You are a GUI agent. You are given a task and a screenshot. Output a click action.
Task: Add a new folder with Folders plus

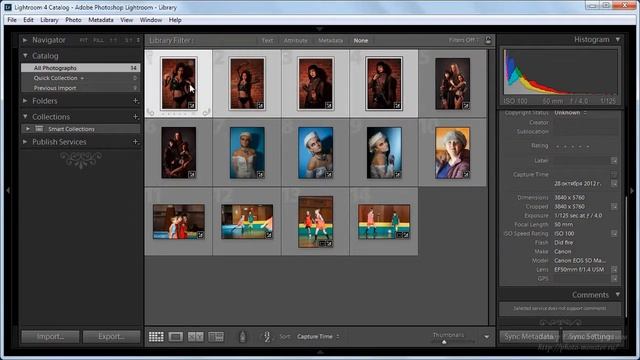(x=136, y=101)
